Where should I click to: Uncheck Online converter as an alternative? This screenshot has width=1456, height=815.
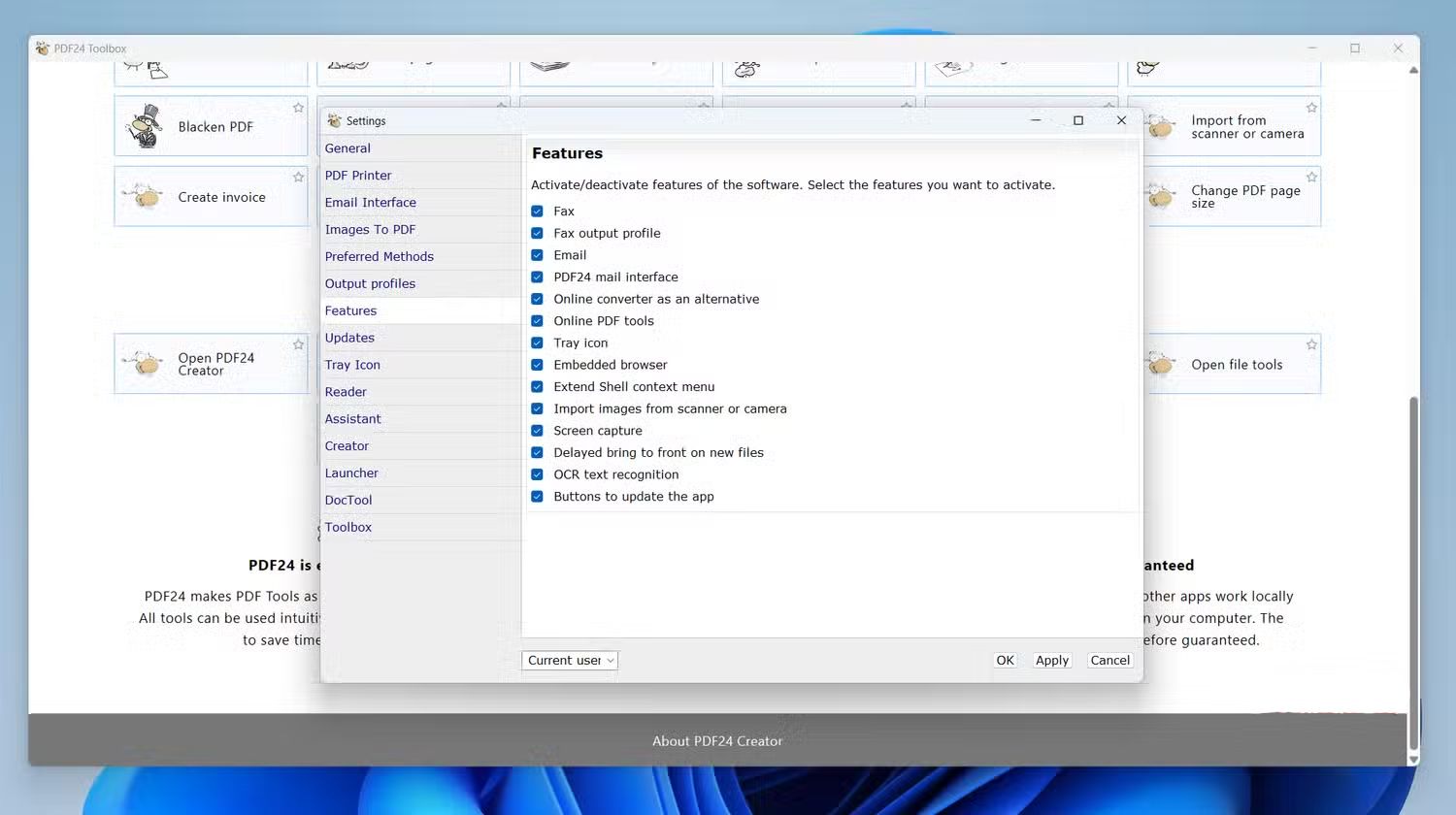(537, 299)
